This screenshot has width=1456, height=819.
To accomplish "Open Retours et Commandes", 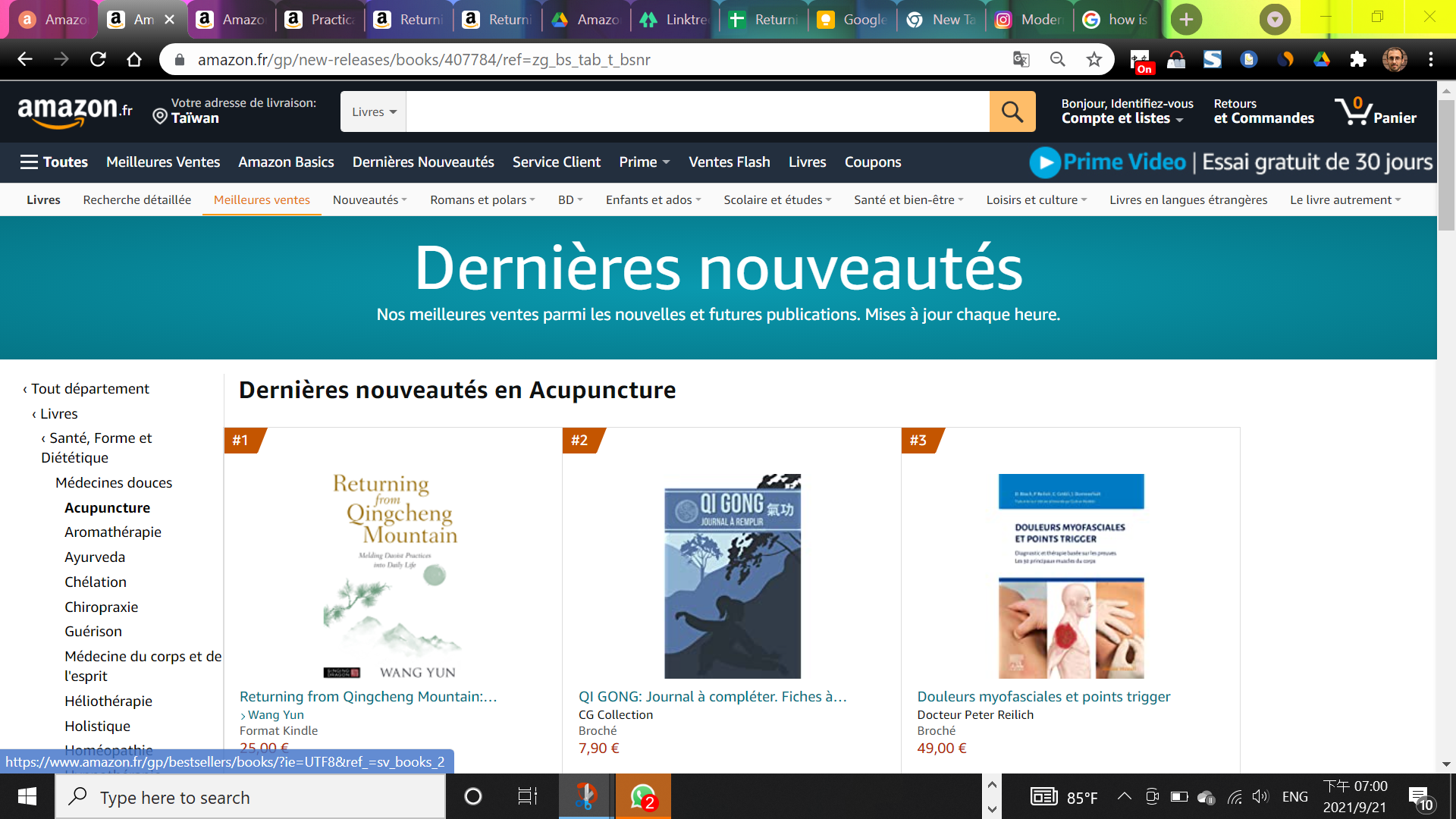I will click(x=1263, y=111).
